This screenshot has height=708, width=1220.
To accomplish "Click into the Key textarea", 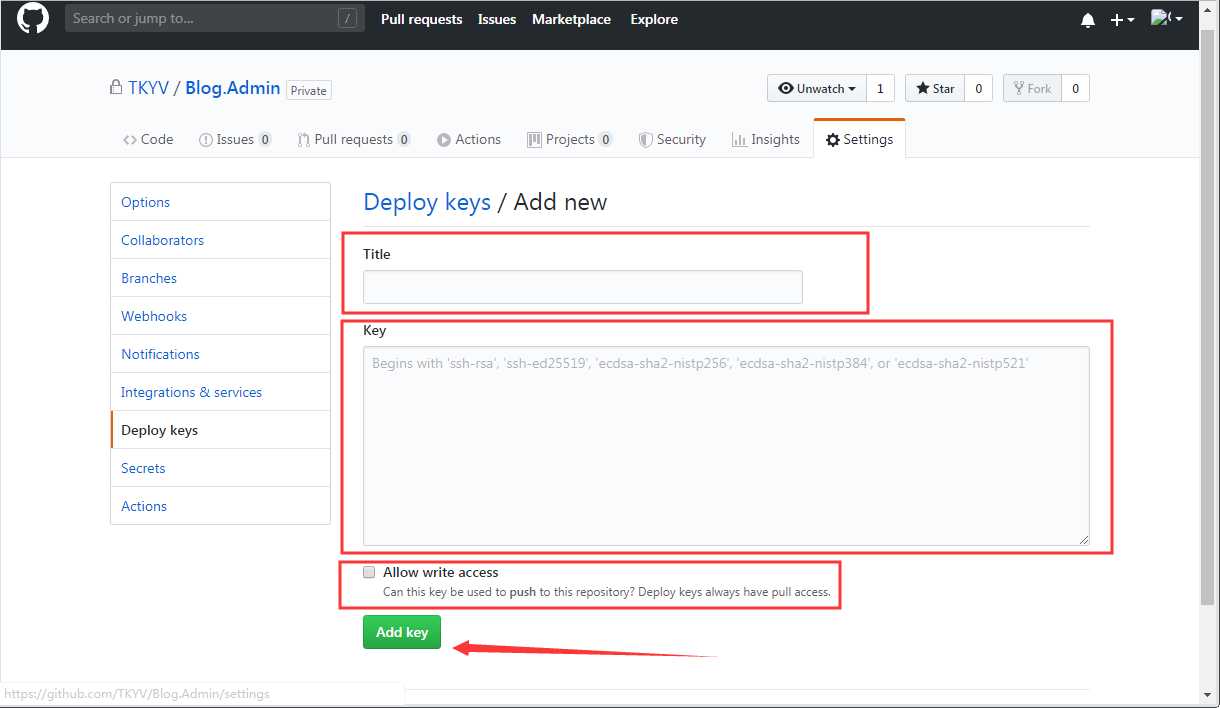I will (x=726, y=446).
